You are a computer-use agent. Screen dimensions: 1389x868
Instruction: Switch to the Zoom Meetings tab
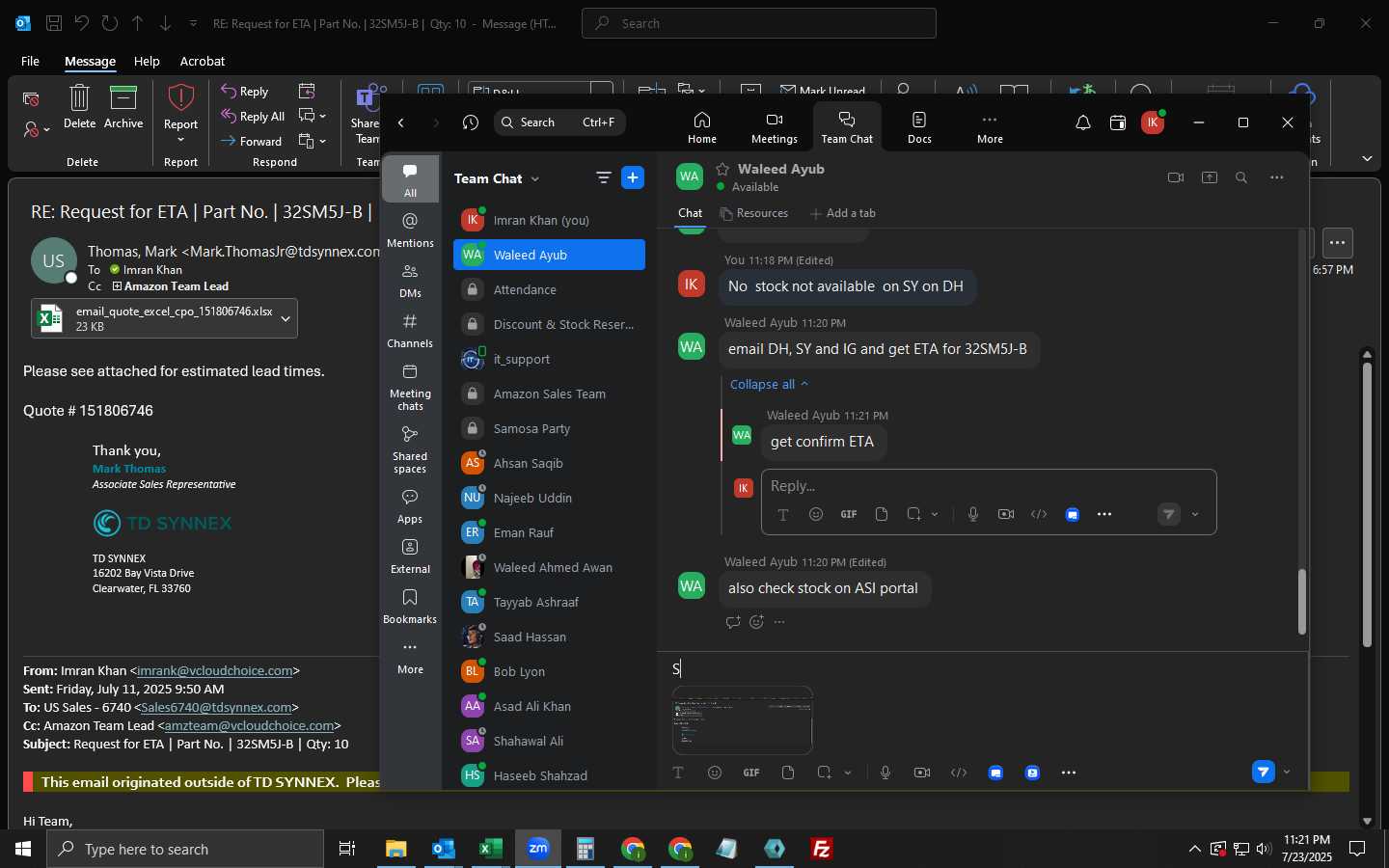(774, 126)
